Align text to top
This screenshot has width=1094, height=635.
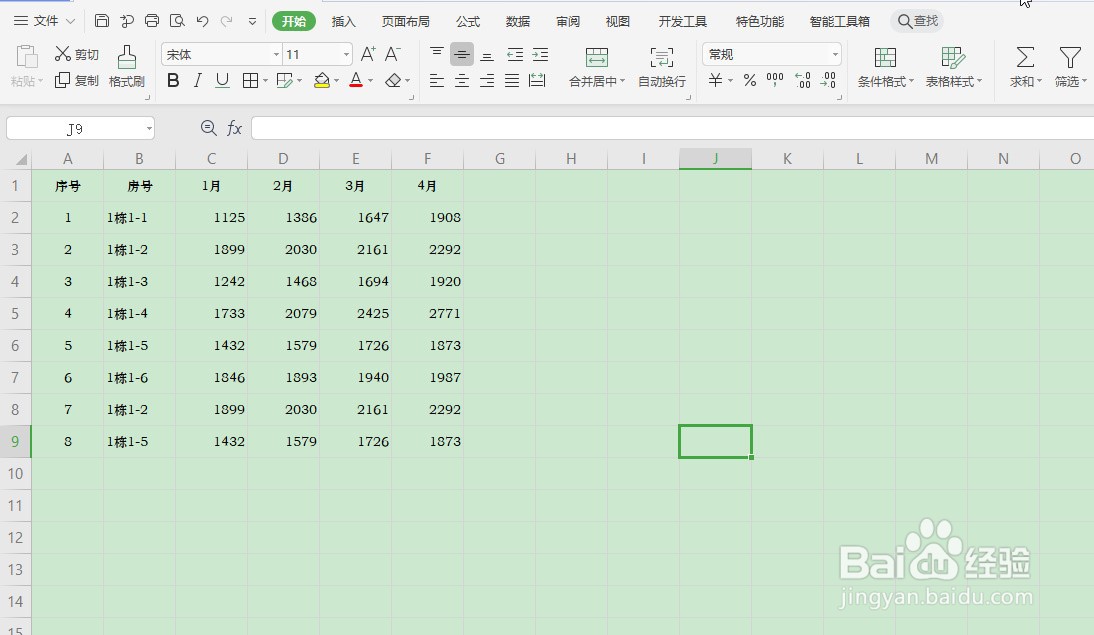click(x=437, y=54)
